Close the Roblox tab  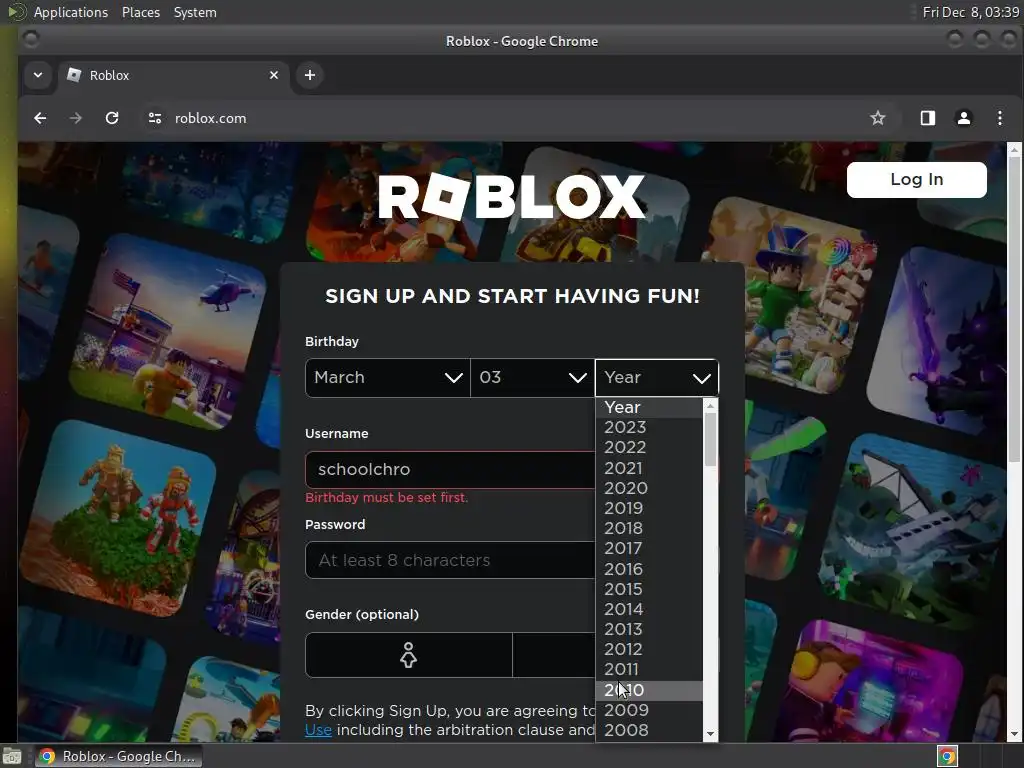[x=274, y=75]
